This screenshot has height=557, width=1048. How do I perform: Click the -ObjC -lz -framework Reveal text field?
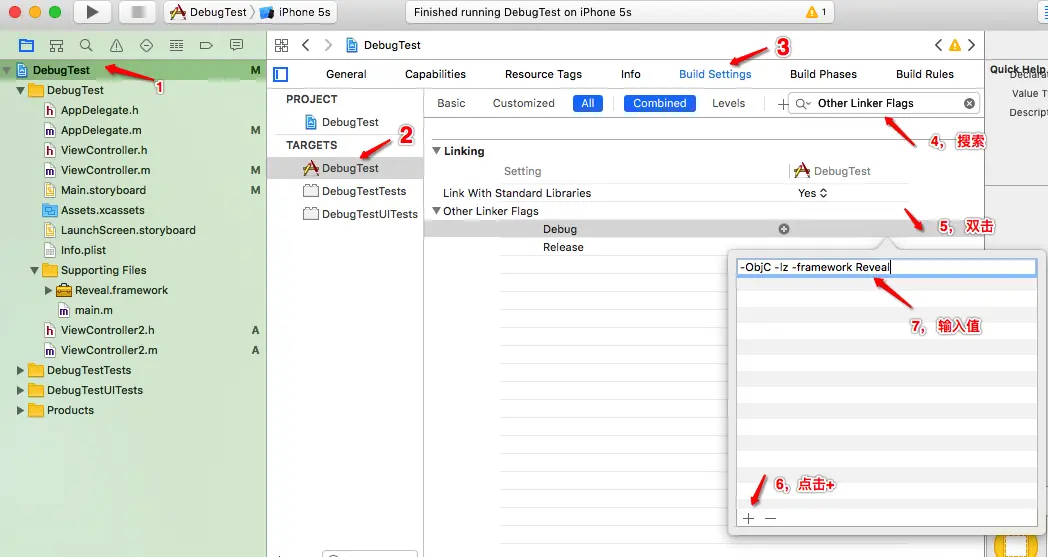point(887,267)
